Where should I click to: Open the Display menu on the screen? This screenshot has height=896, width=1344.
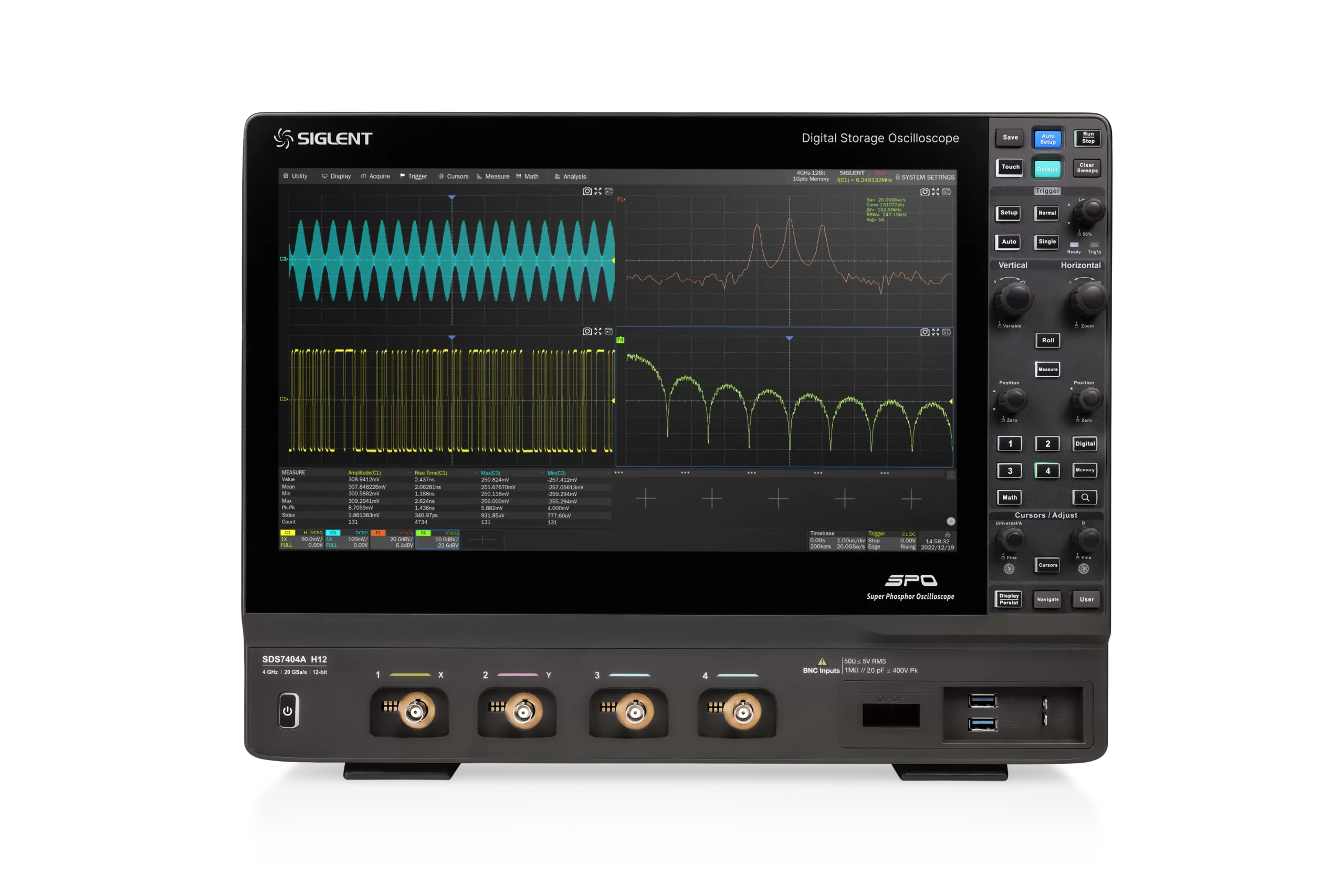[x=337, y=176]
